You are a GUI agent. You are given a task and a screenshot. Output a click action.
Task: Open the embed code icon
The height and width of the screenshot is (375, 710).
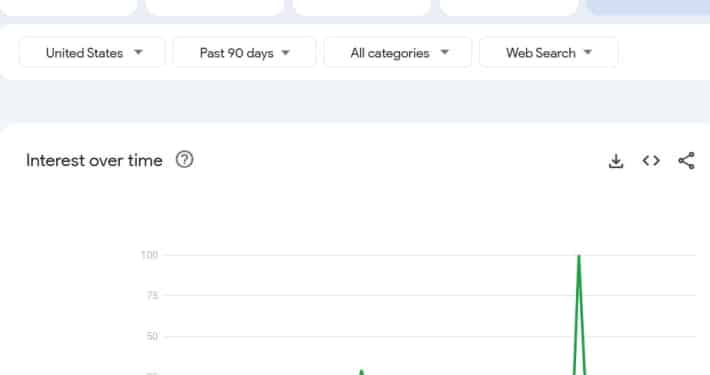point(651,161)
